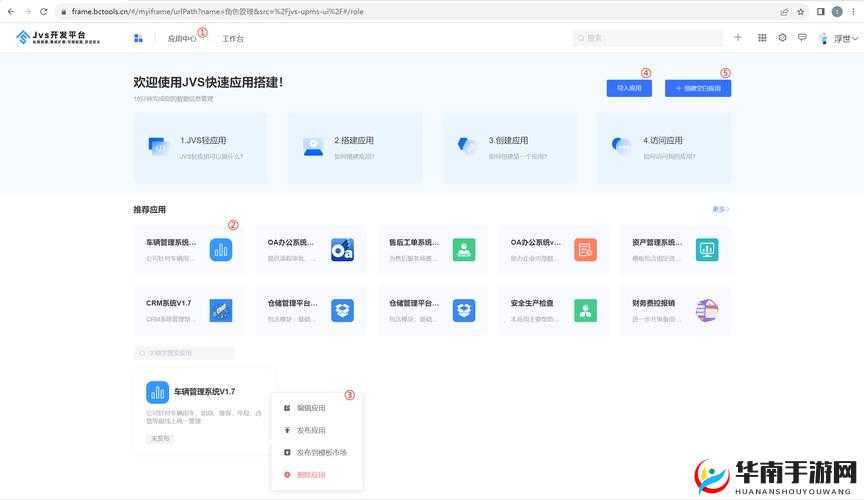Select the 车辆管理系统... recommended app title

pos(171,243)
